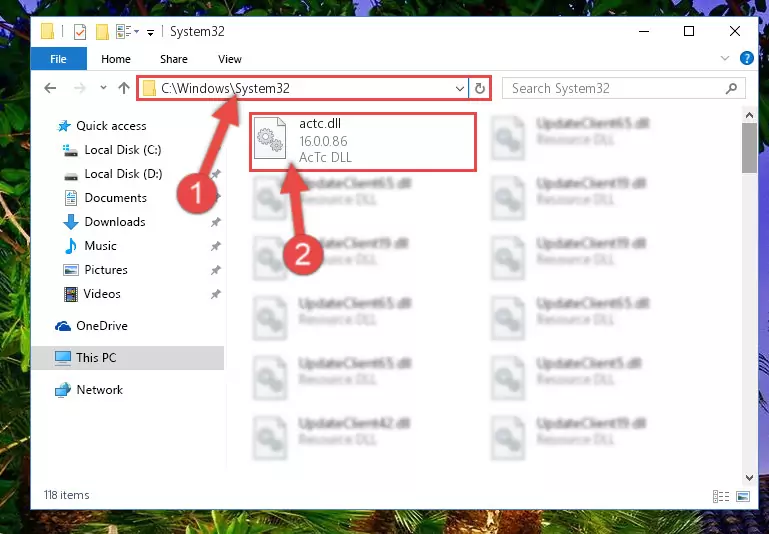Click the folder icon in the title bar
The height and width of the screenshot is (534, 769).
click(47, 32)
